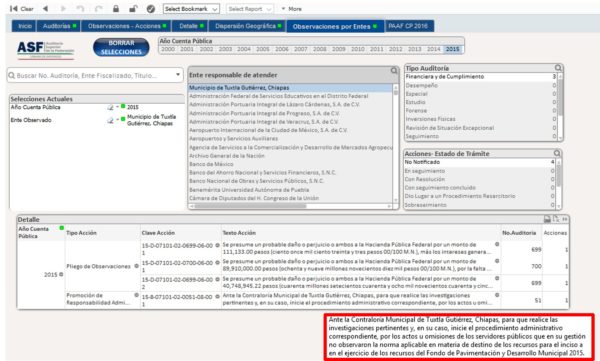
Task: Switch to Dispersión Geográfica tab
Action: point(248,26)
